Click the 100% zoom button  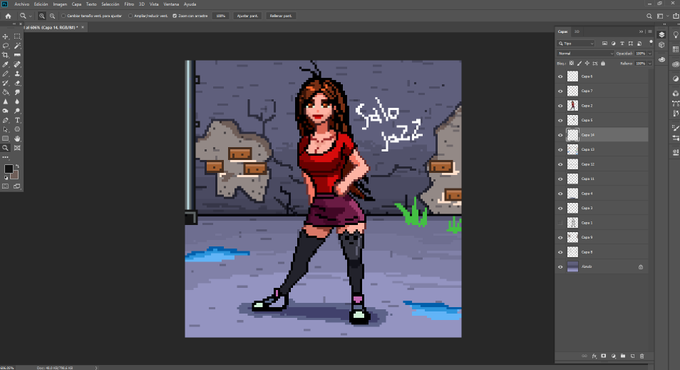(221, 16)
